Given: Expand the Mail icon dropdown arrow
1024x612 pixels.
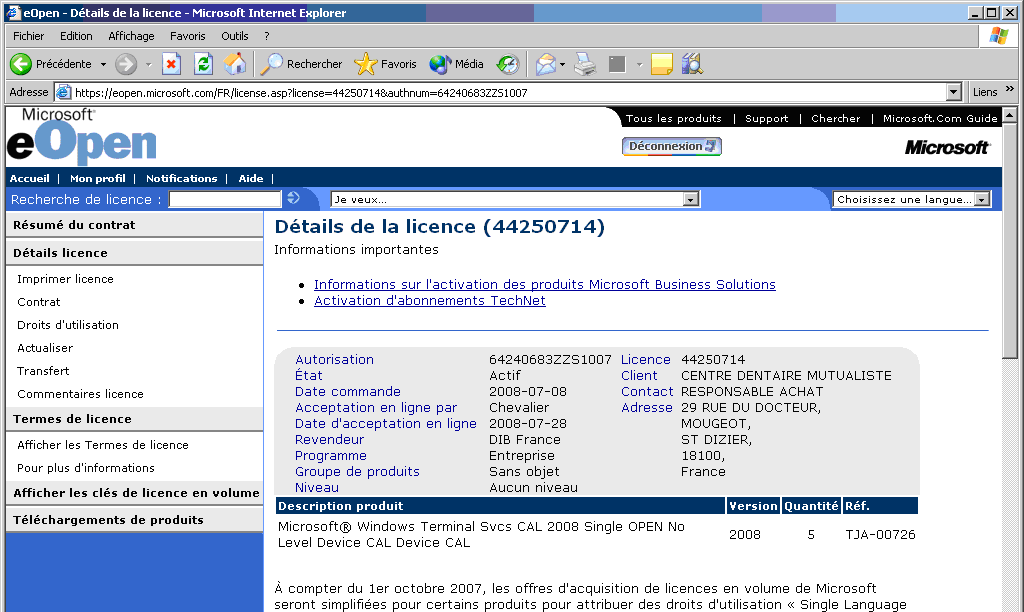Looking at the screenshot, I should pyautogui.click(x=562, y=64).
